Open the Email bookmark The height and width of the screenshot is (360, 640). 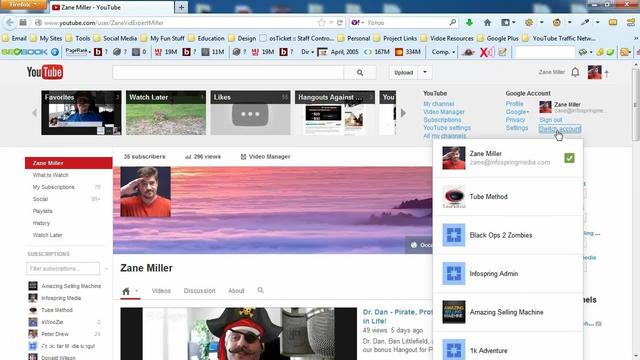click(x=15, y=38)
